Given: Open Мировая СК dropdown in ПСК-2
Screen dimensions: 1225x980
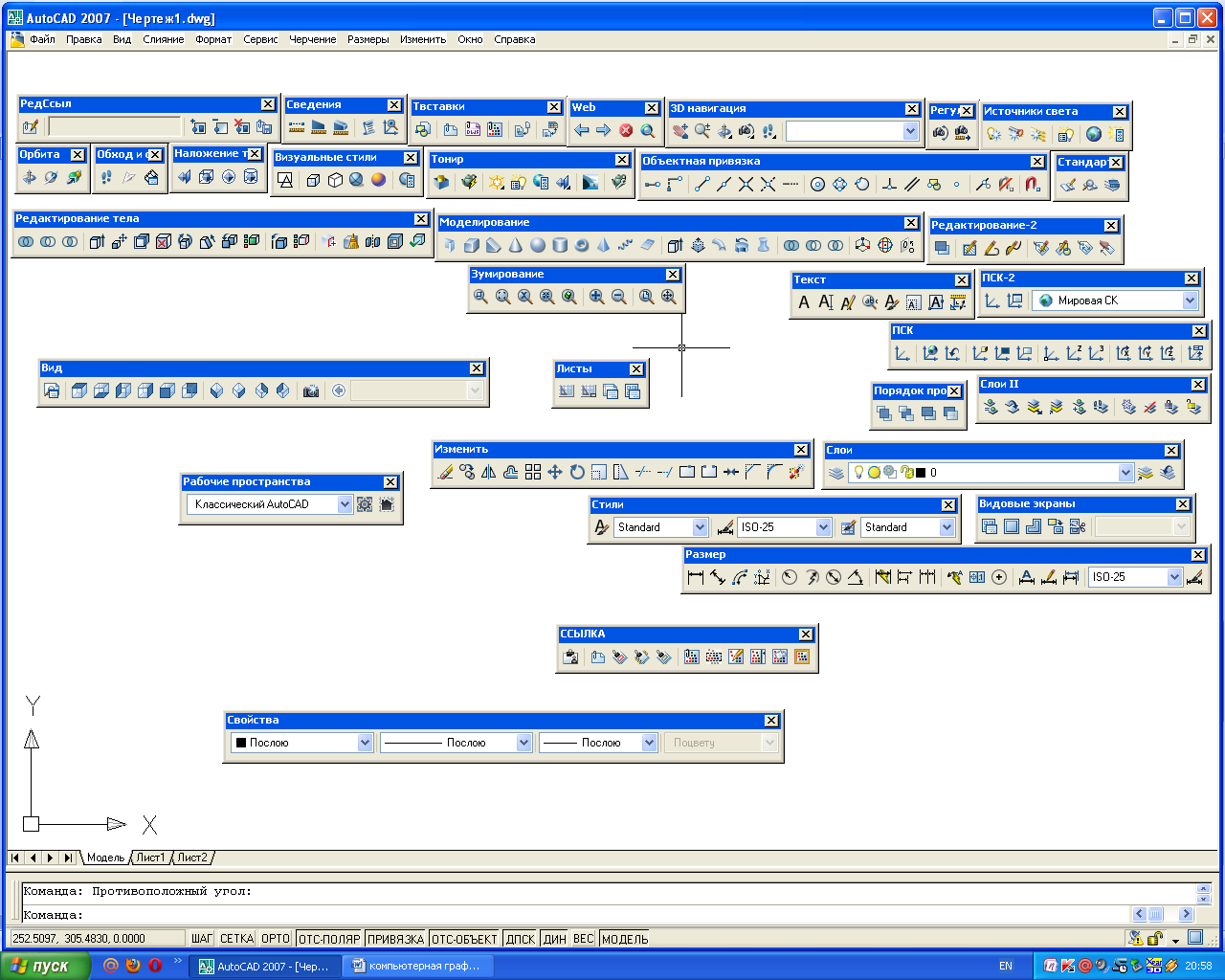Looking at the screenshot, I should [x=1190, y=301].
